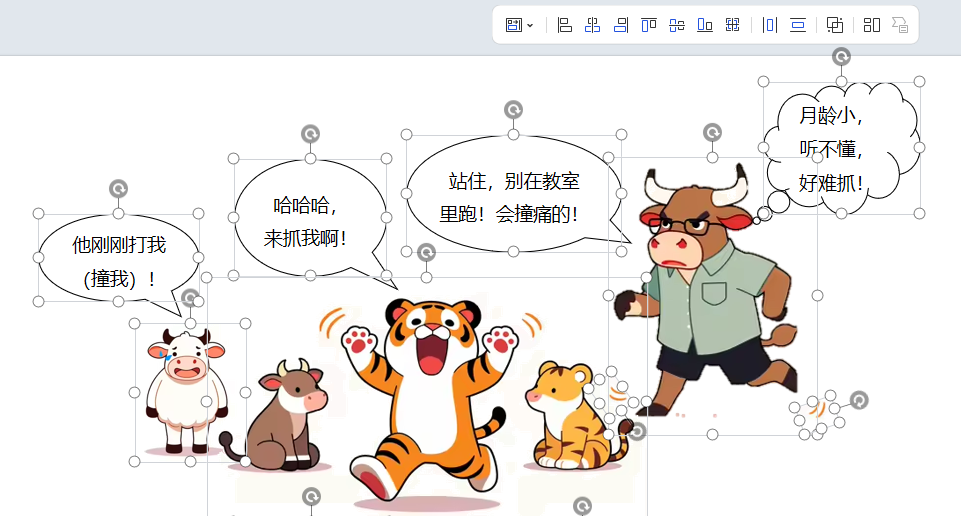Click rotation handle above 他刚刚打我 bubble
961x516 pixels.
[118, 189]
